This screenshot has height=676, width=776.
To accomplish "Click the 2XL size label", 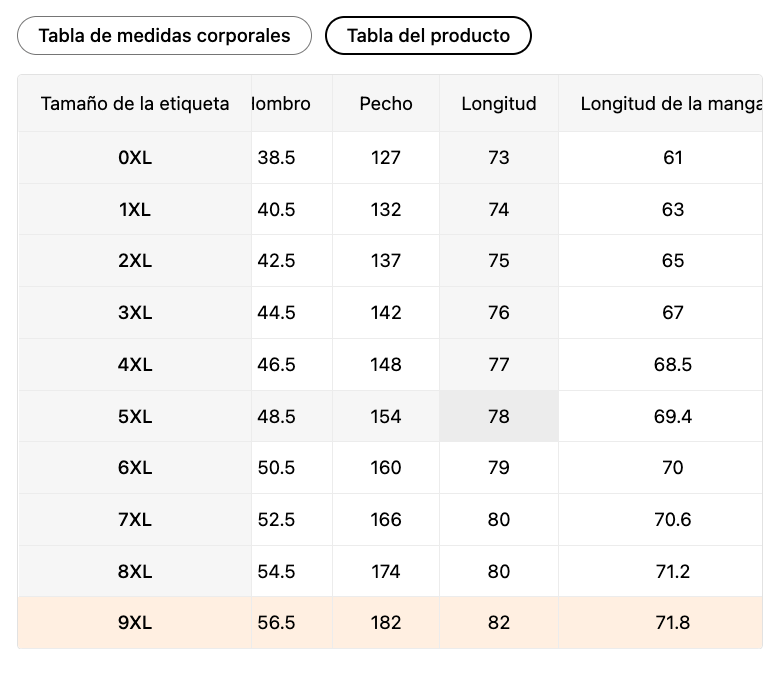I will point(135,261).
